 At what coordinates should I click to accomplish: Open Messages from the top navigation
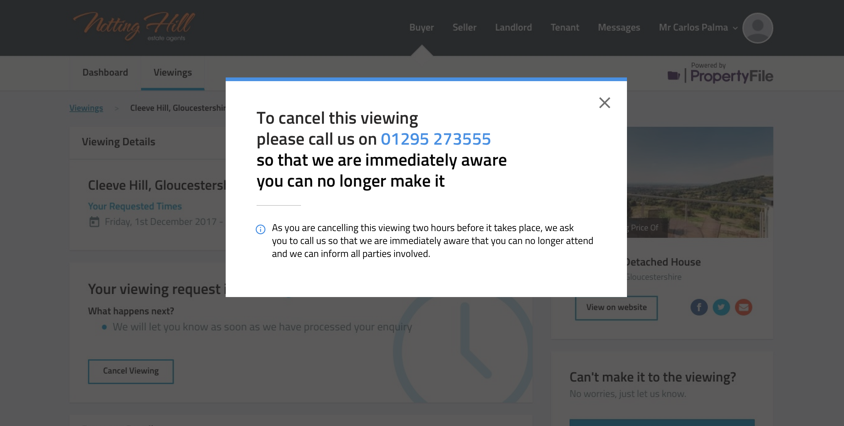click(618, 28)
